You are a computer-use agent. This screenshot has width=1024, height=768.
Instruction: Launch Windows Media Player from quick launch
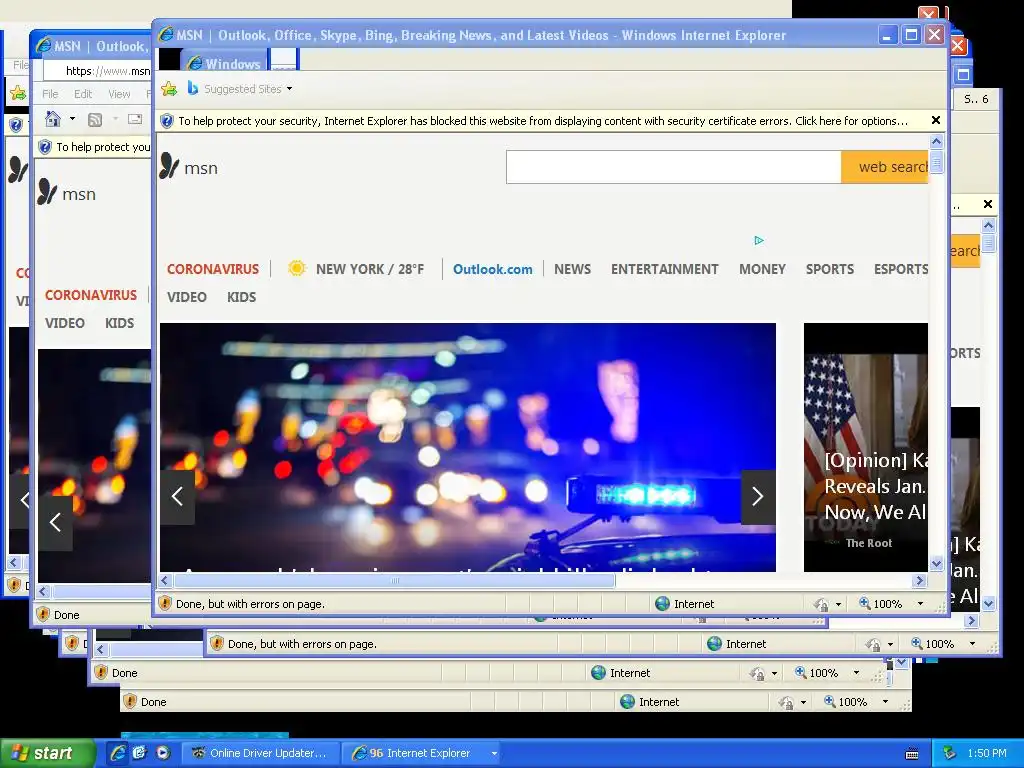(163, 753)
